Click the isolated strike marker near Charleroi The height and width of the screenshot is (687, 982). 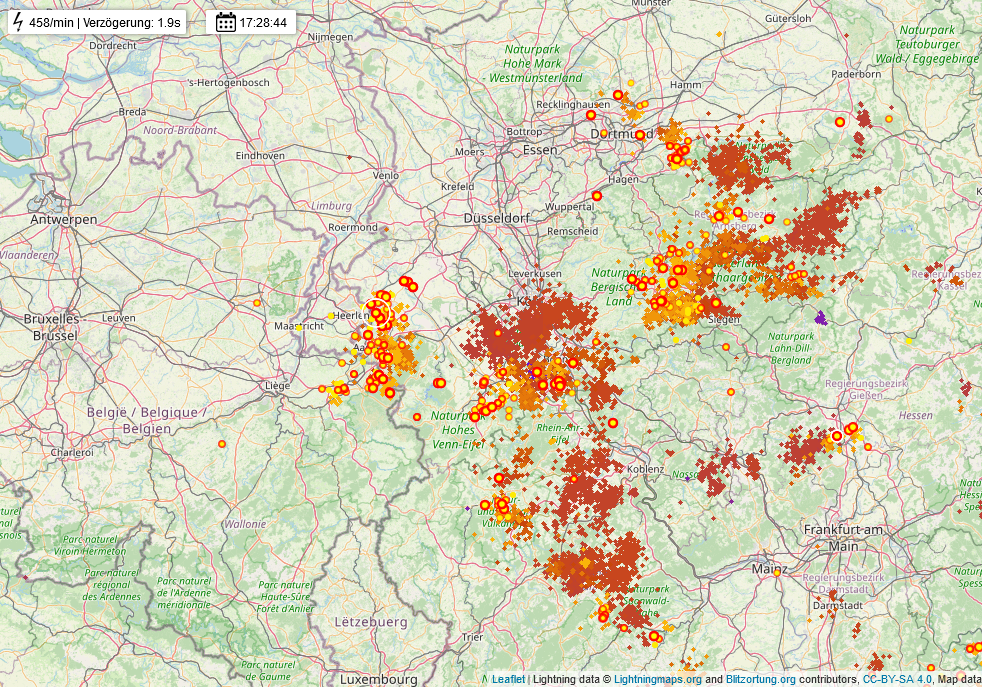[222, 443]
